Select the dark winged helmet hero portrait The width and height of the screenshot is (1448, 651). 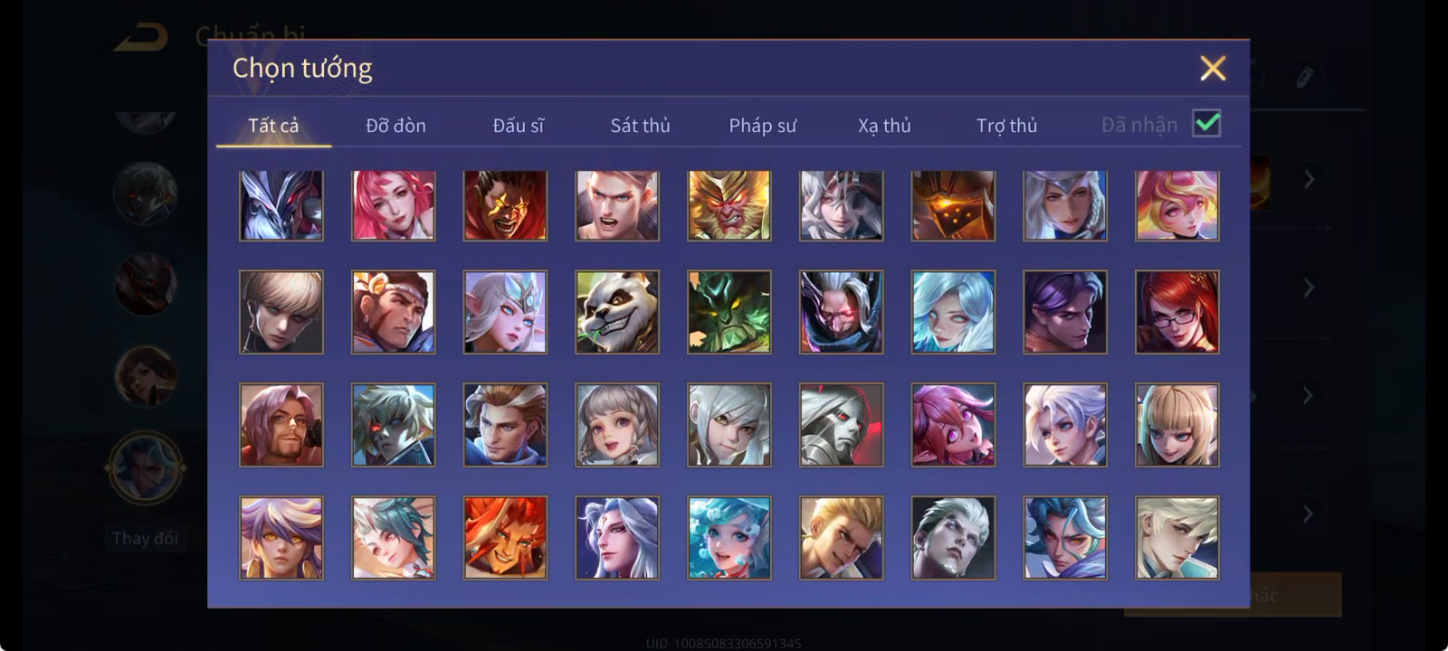pos(281,205)
